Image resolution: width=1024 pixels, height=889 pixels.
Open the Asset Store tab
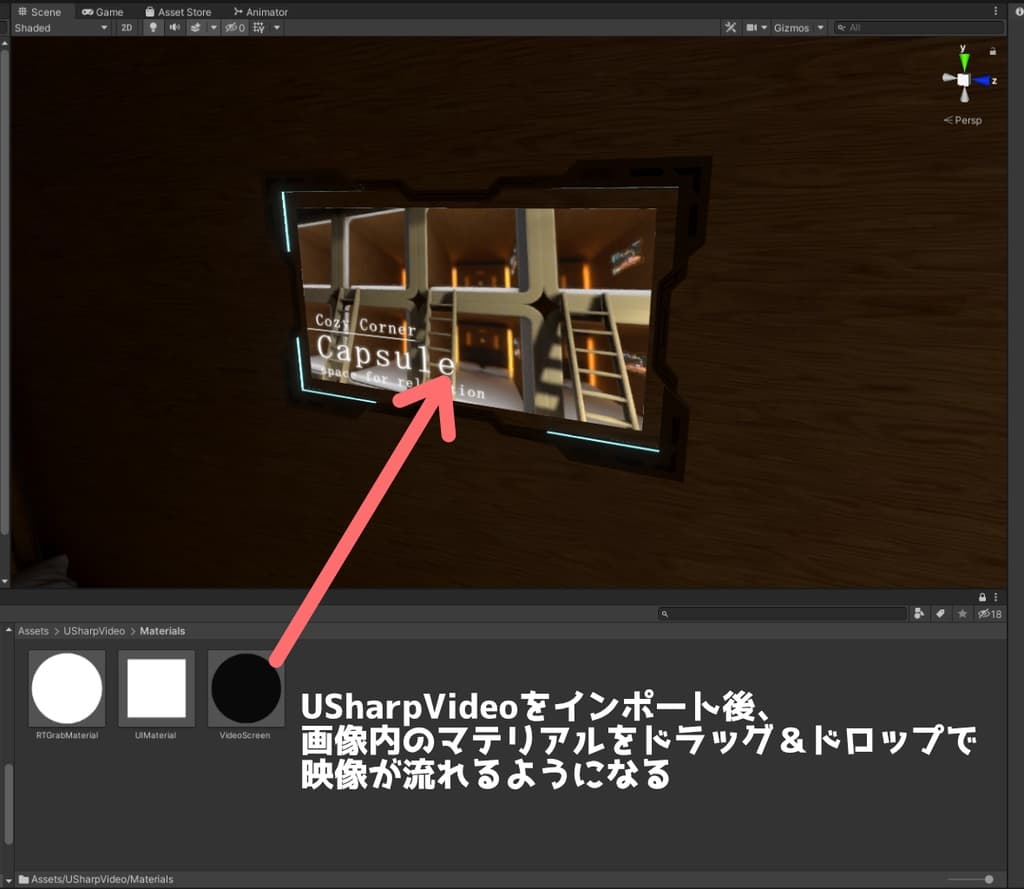pos(180,11)
